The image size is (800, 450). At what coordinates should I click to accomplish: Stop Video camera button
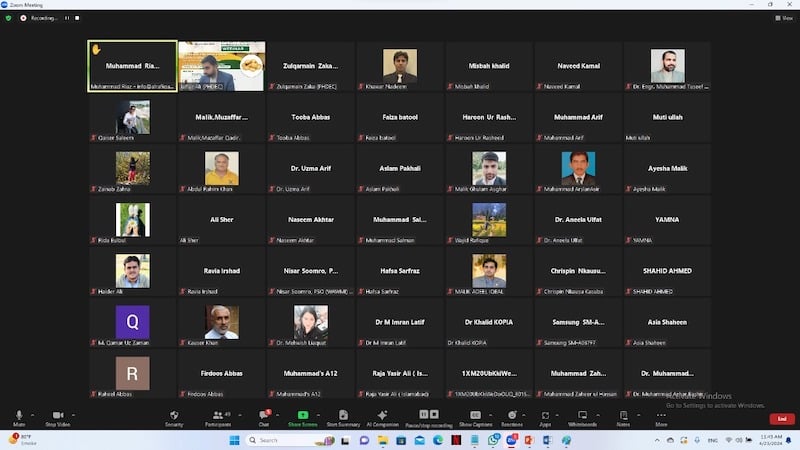(x=57, y=416)
